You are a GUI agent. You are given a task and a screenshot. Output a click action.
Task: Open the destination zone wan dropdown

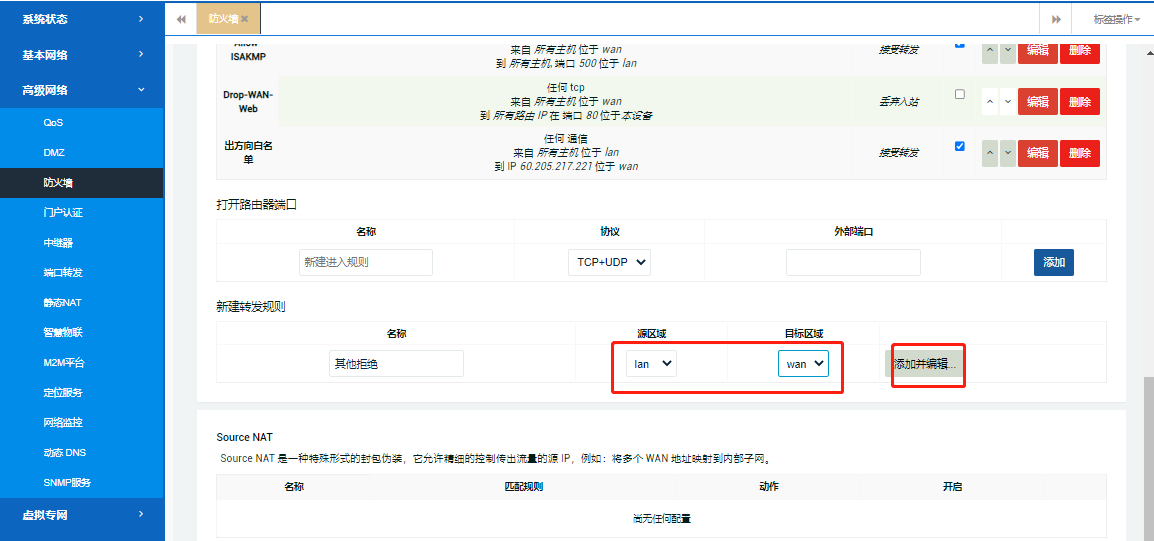coord(803,364)
